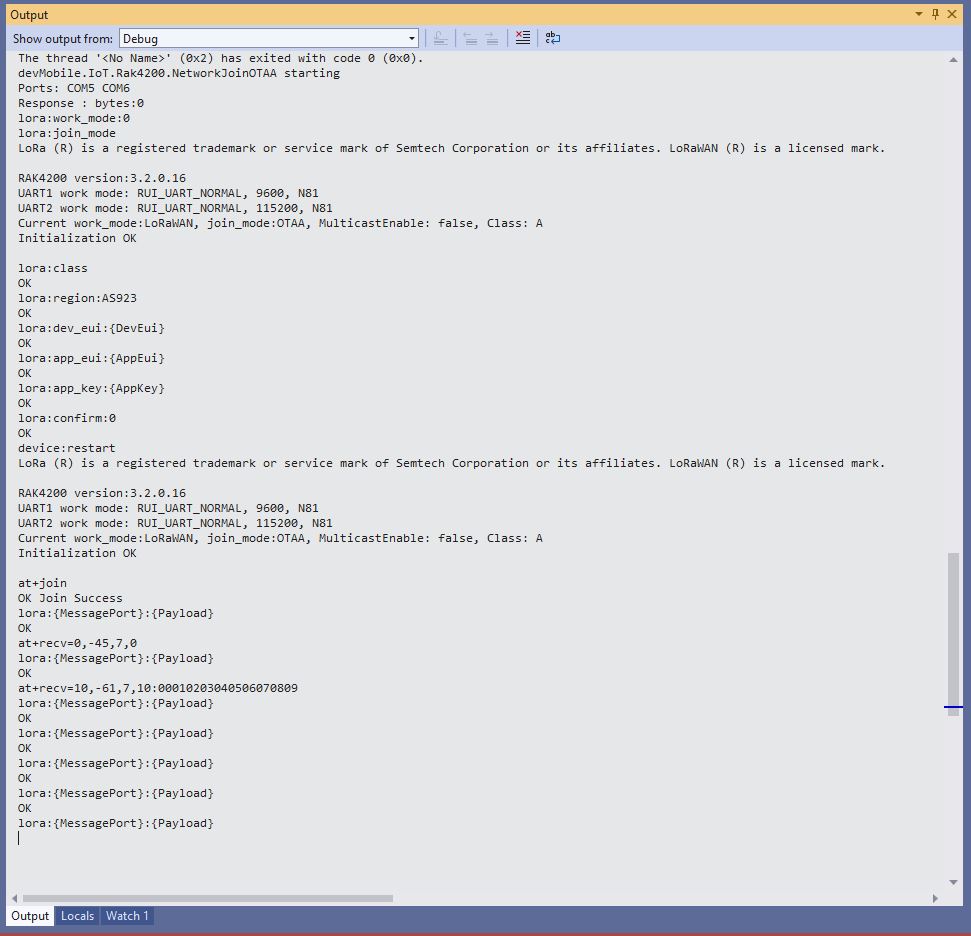Viewport: 971px width, 936px height.
Task: Switch to the Locals tab
Action: (77, 916)
